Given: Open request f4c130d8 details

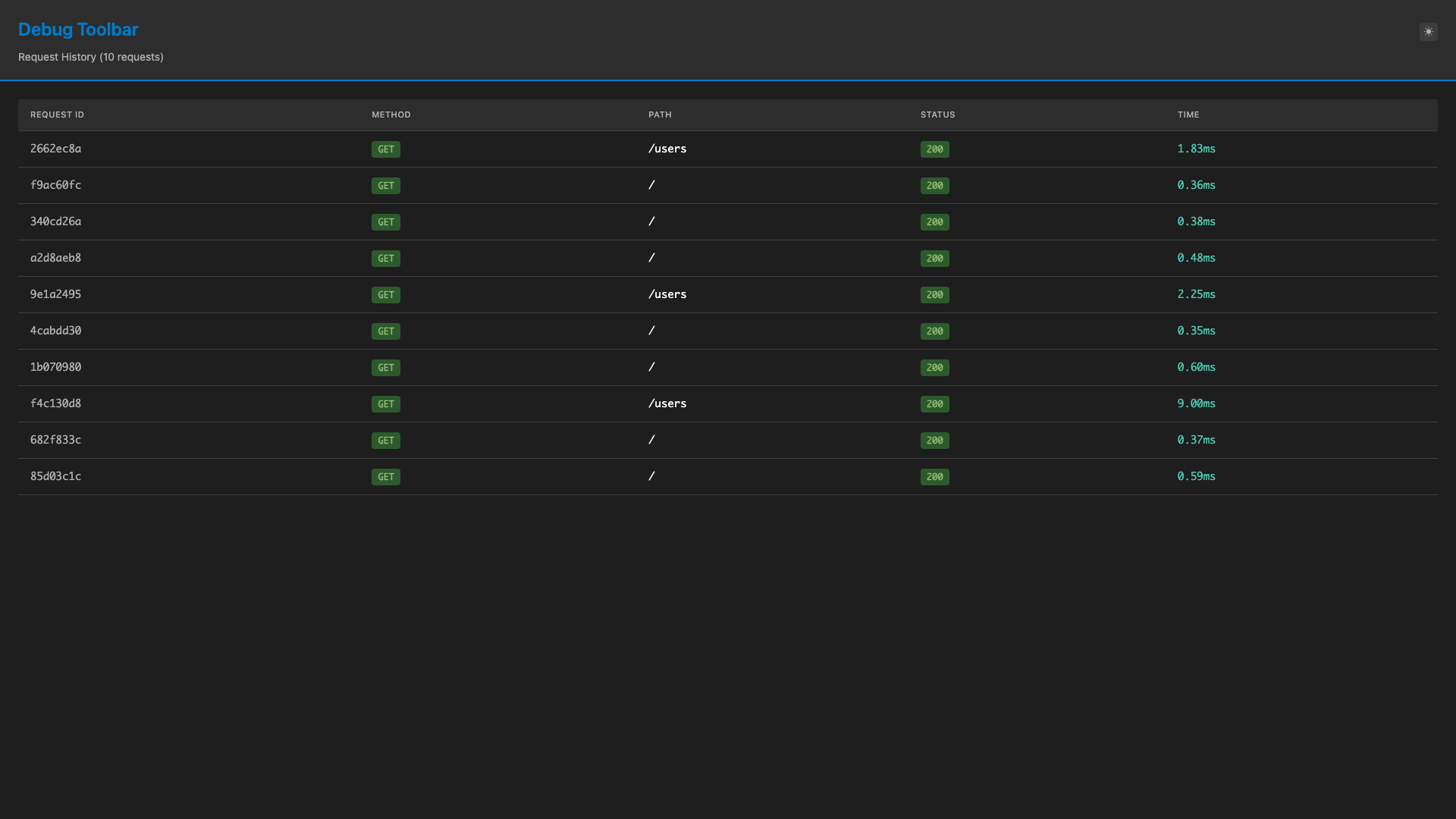Looking at the screenshot, I should click(x=55, y=403).
